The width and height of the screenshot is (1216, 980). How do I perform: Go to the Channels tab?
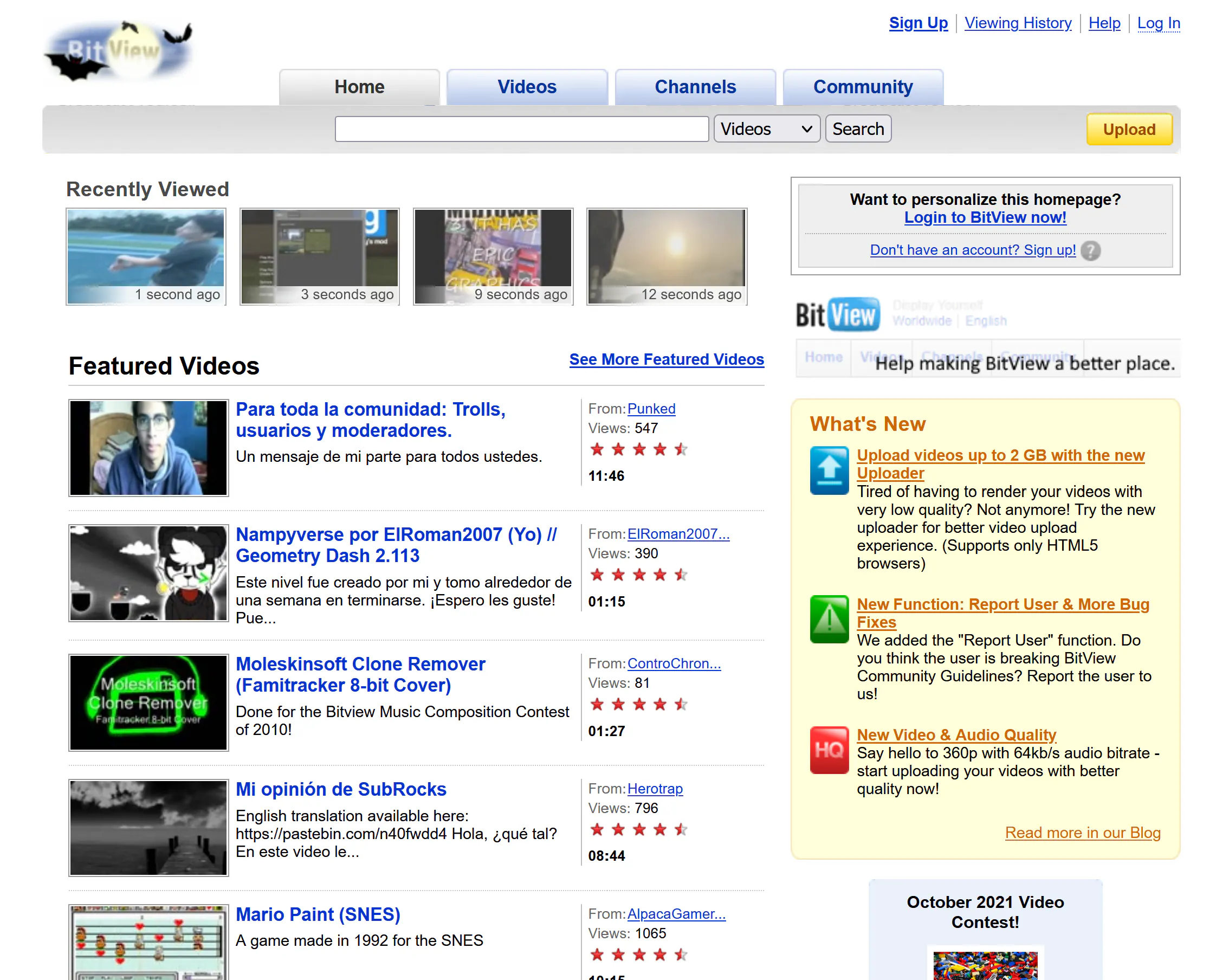[695, 87]
